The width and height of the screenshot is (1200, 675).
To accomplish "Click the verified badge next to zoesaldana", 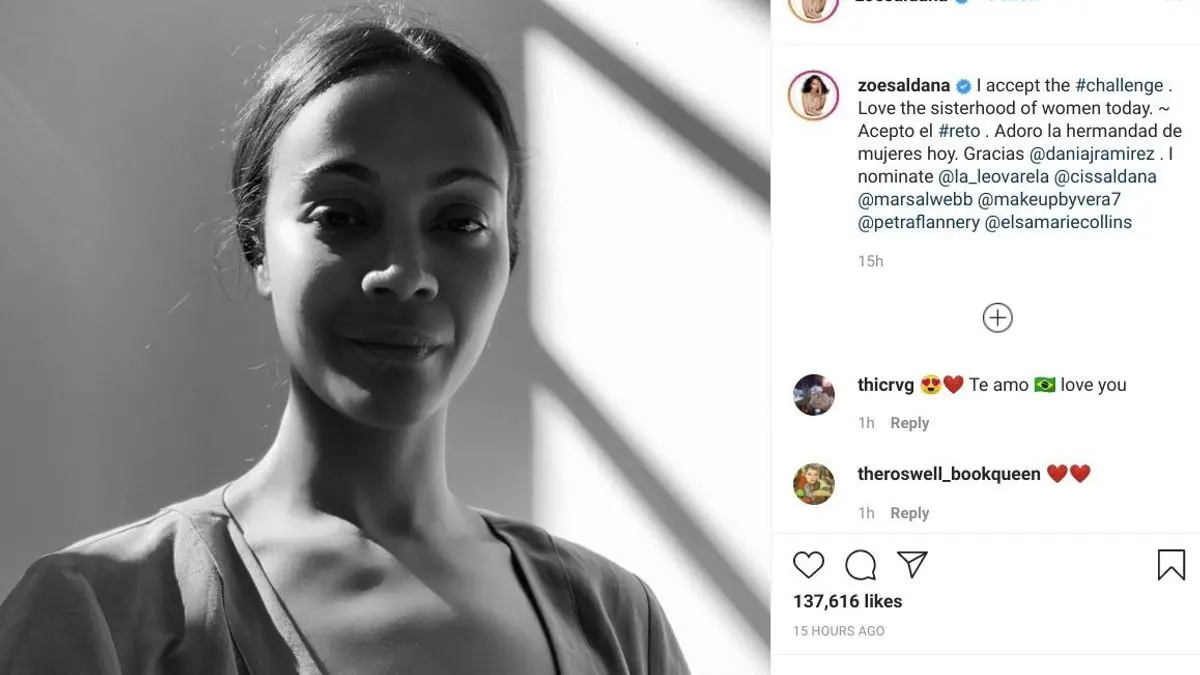I will [x=963, y=86].
